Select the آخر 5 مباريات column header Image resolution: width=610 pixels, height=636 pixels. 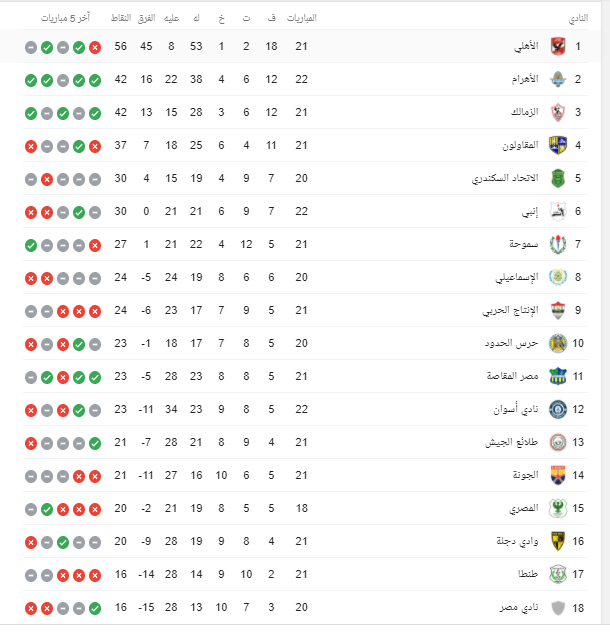click(65, 18)
